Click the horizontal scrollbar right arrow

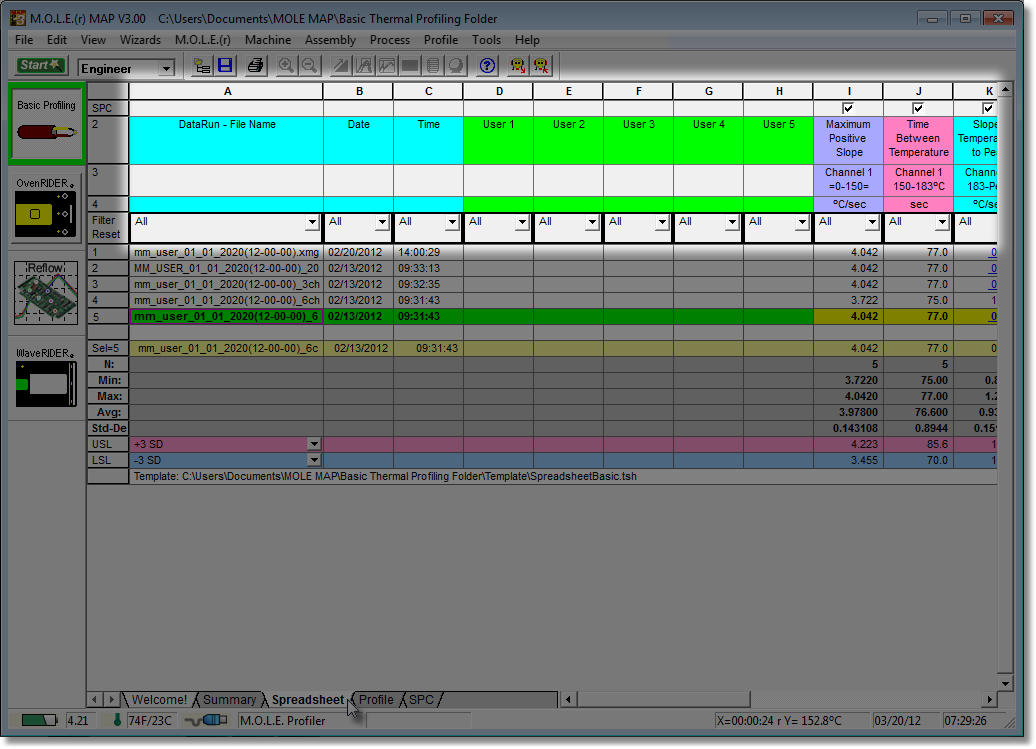click(x=989, y=699)
